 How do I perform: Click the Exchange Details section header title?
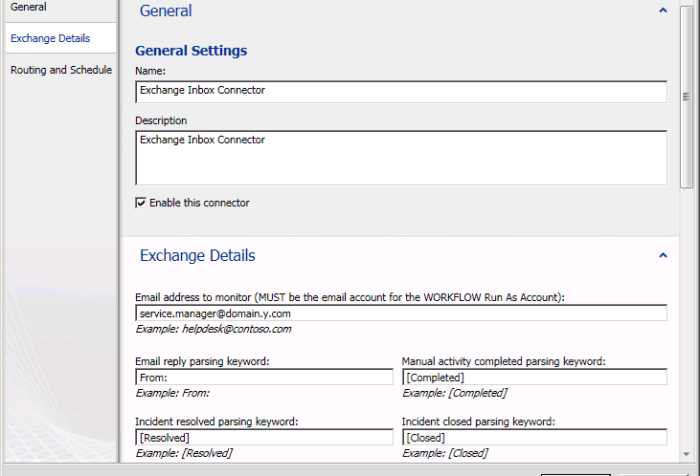pyautogui.click(x=197, y=256)
